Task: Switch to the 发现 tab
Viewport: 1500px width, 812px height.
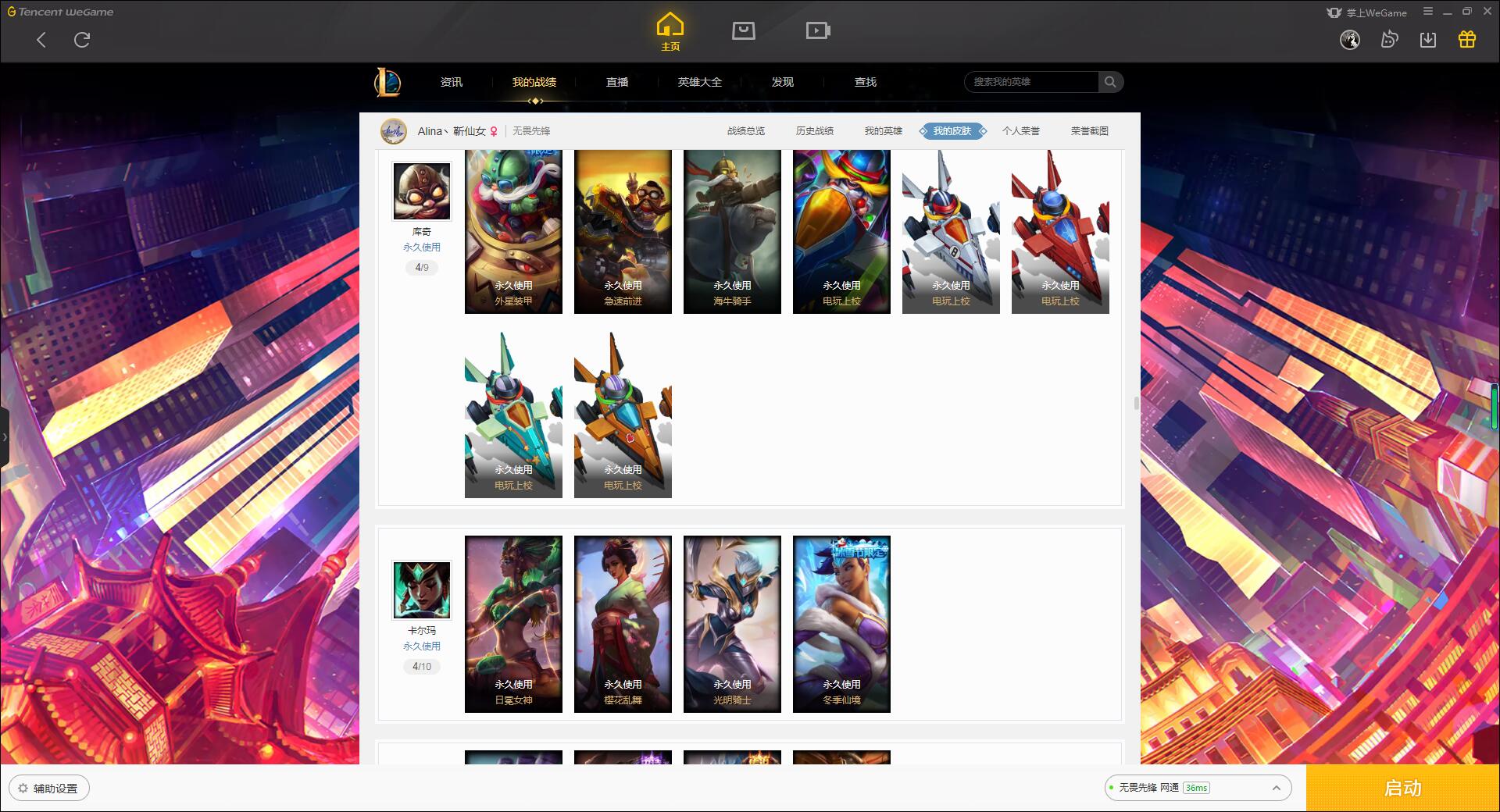Action: pyautogui.click(x=783, y=82)
